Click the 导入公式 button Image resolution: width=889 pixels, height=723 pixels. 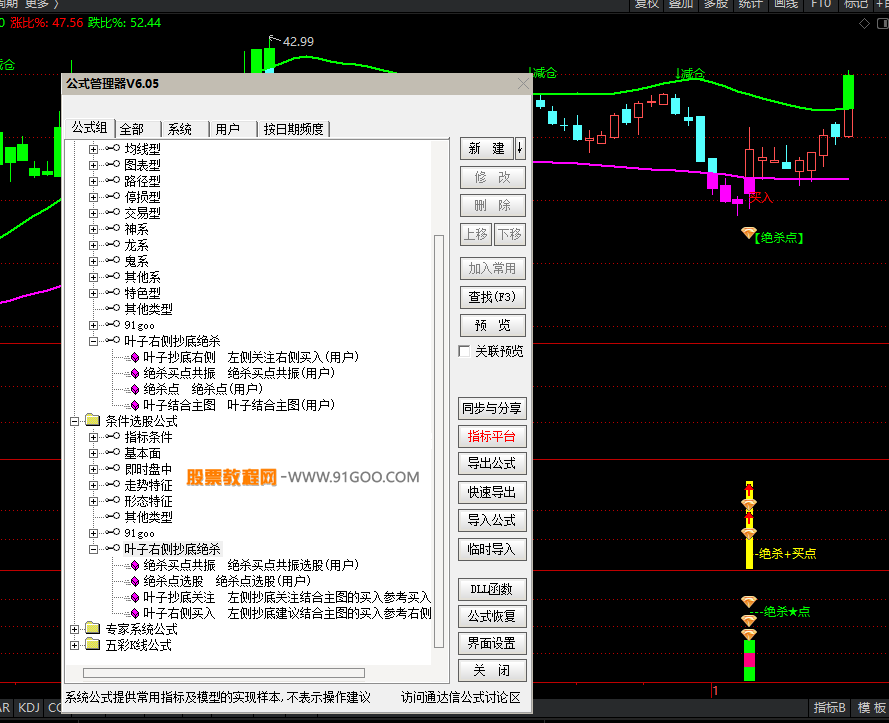[492, 520]
